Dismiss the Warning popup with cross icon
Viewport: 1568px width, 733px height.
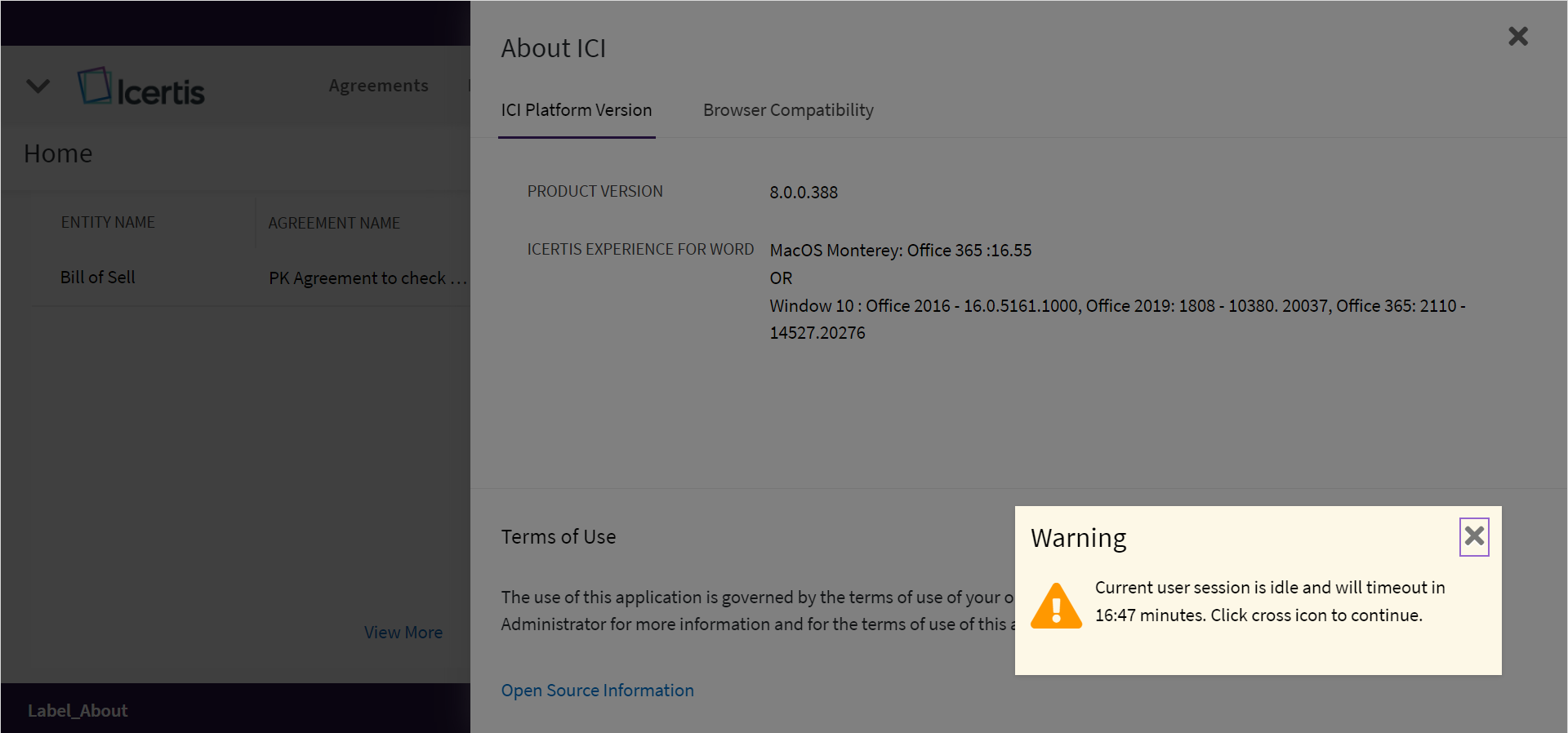[1473, 536]
